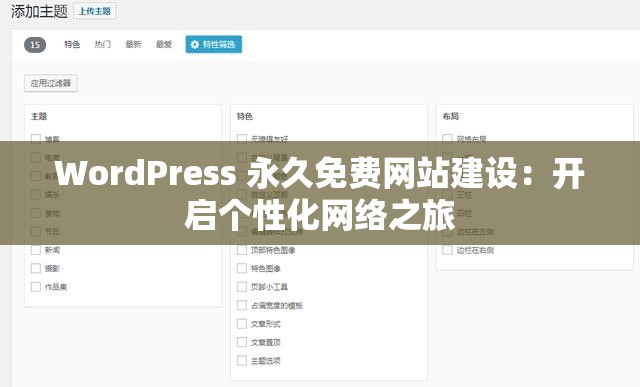Tick the 顶部特色图像 checkbox
640x387 pixels.
point(242,250)
